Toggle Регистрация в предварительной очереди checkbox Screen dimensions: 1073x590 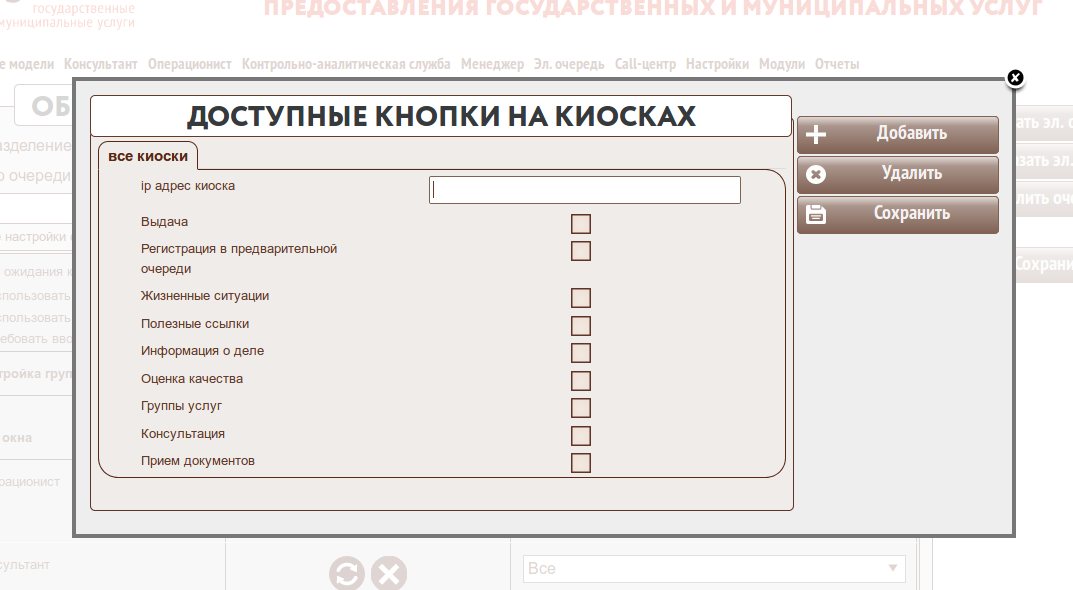(581, 251)
